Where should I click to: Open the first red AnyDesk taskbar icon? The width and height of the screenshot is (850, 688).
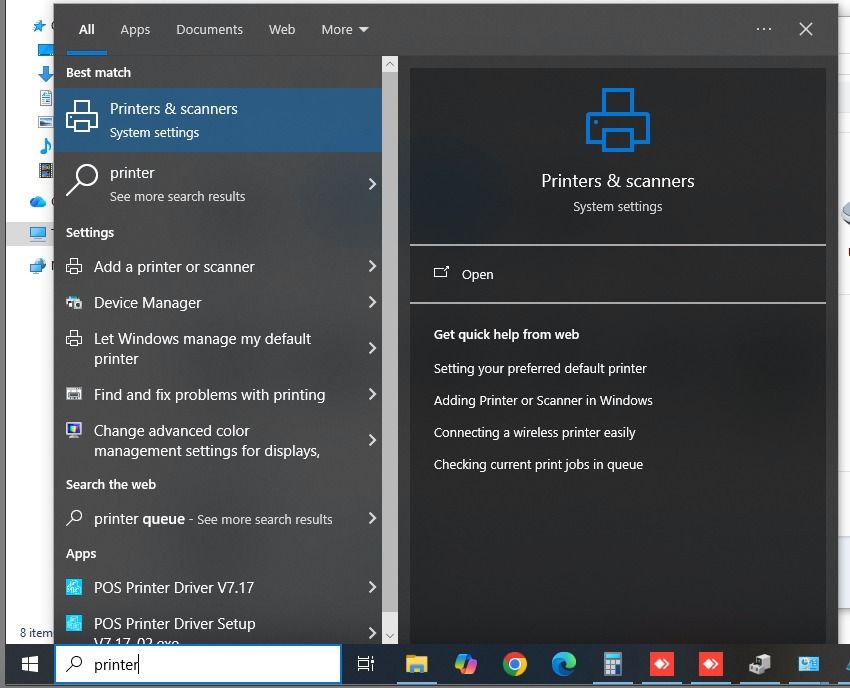click(661, 664)
